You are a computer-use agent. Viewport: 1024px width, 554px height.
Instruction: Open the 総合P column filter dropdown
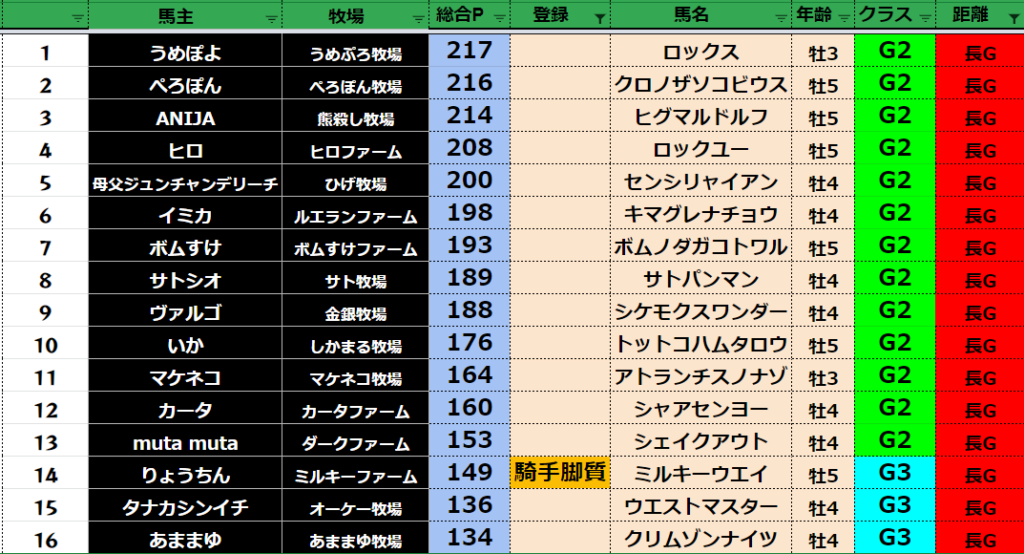(497, 18)
